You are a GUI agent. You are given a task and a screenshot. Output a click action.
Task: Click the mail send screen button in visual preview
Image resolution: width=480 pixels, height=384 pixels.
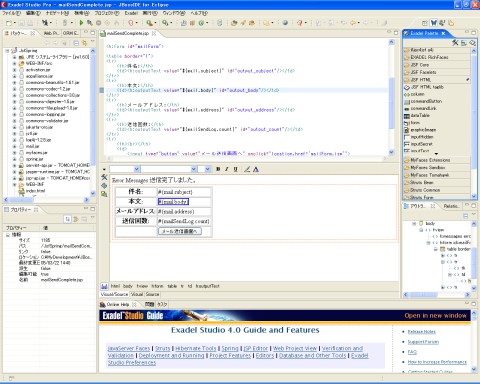pyautogui.click(x=180, y=231)
